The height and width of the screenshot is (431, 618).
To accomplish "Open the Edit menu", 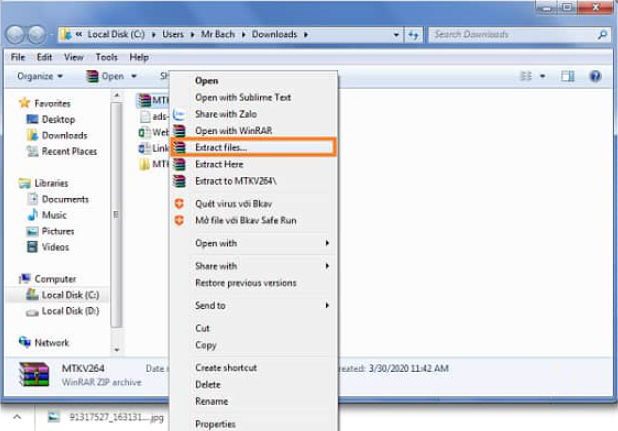I will pyautogui.click(x=44, y=57).
